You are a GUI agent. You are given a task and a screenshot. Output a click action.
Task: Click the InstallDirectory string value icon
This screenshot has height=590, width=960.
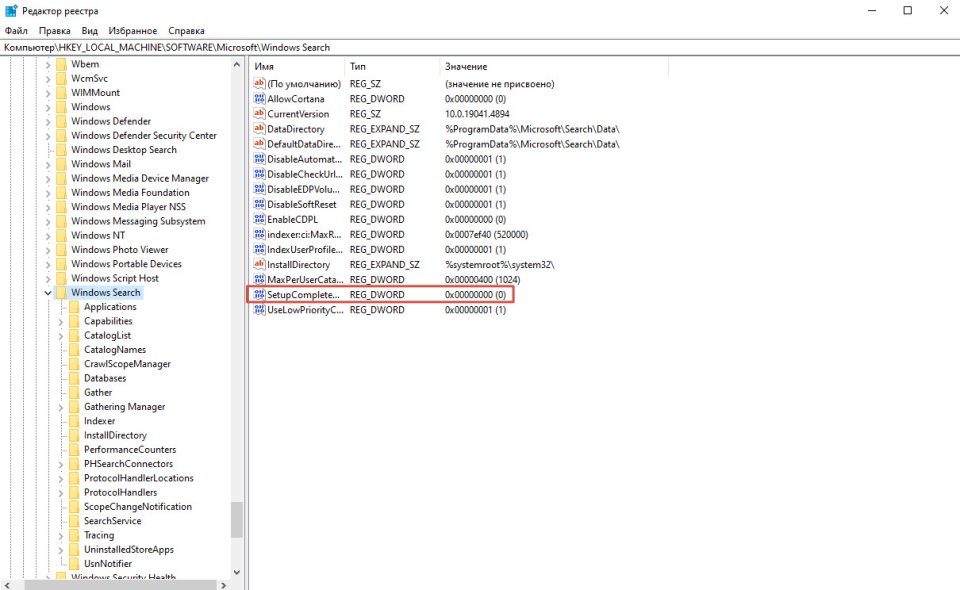[x=259, y=265]
